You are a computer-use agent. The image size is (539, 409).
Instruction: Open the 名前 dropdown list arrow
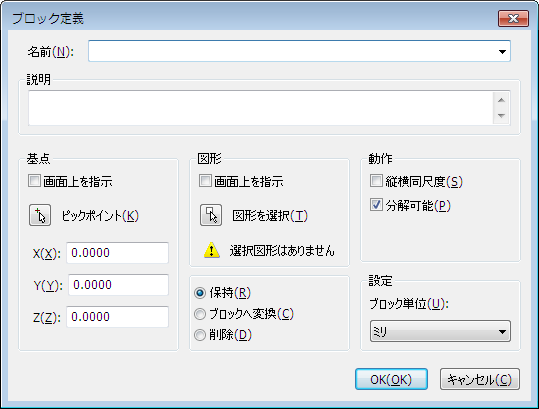502,52
